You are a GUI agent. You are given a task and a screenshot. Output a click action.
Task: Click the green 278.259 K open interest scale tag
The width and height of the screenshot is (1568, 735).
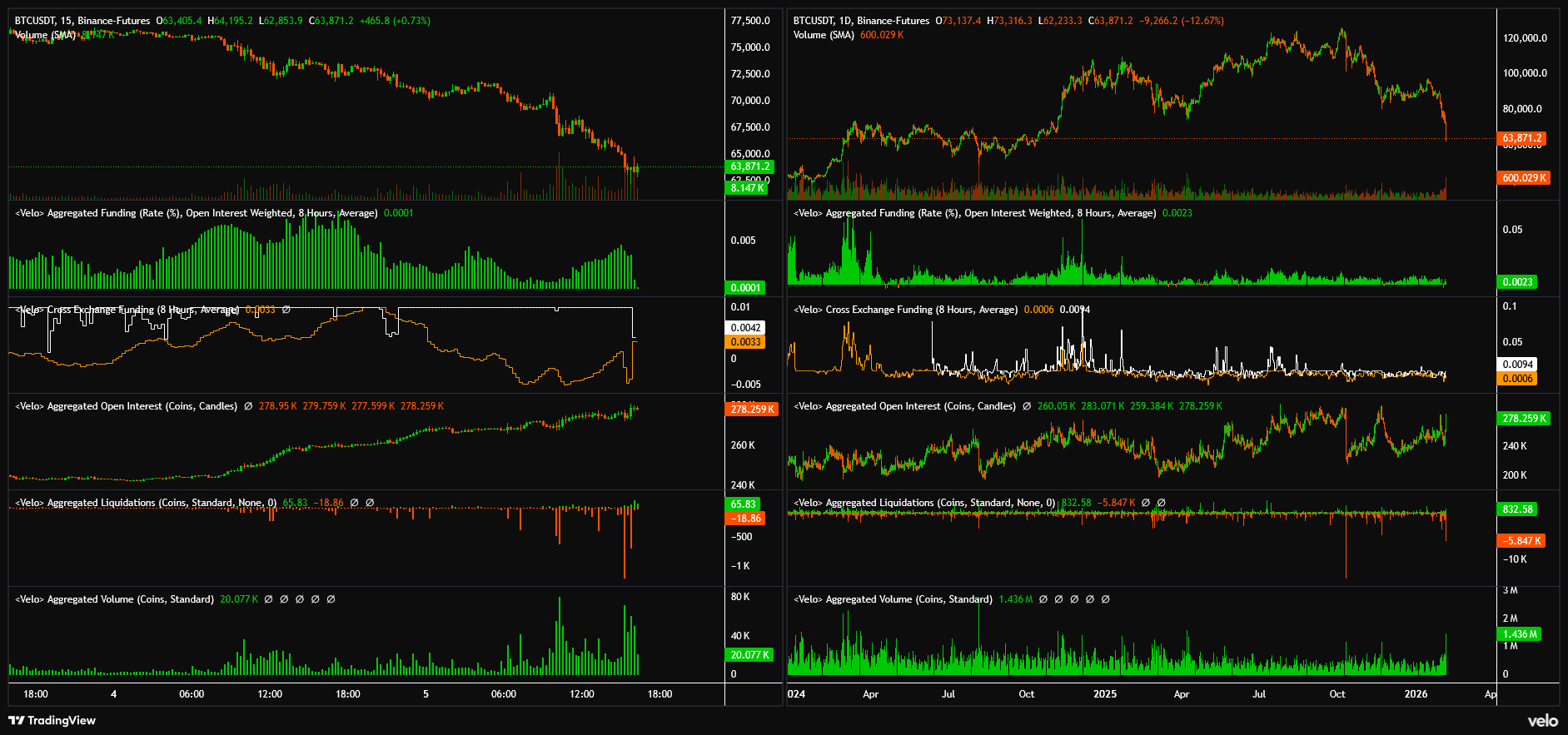(1524, 419)
